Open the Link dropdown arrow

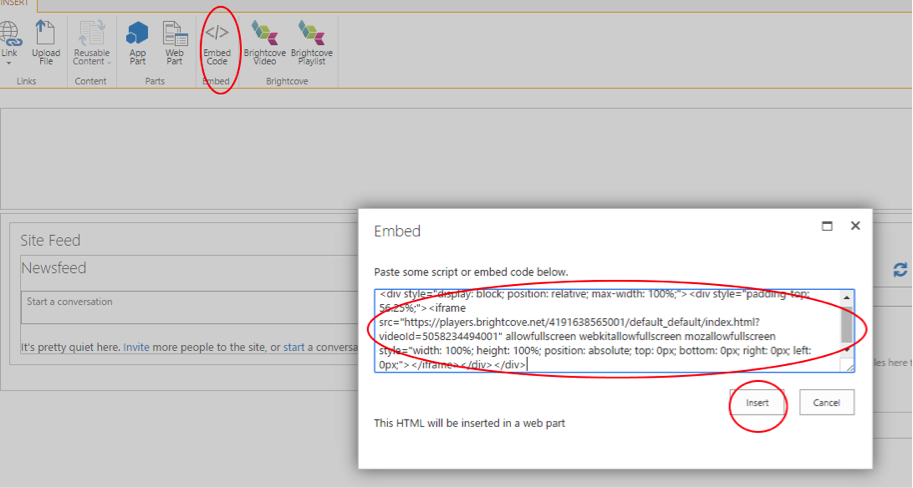click(x=9, y=62)
